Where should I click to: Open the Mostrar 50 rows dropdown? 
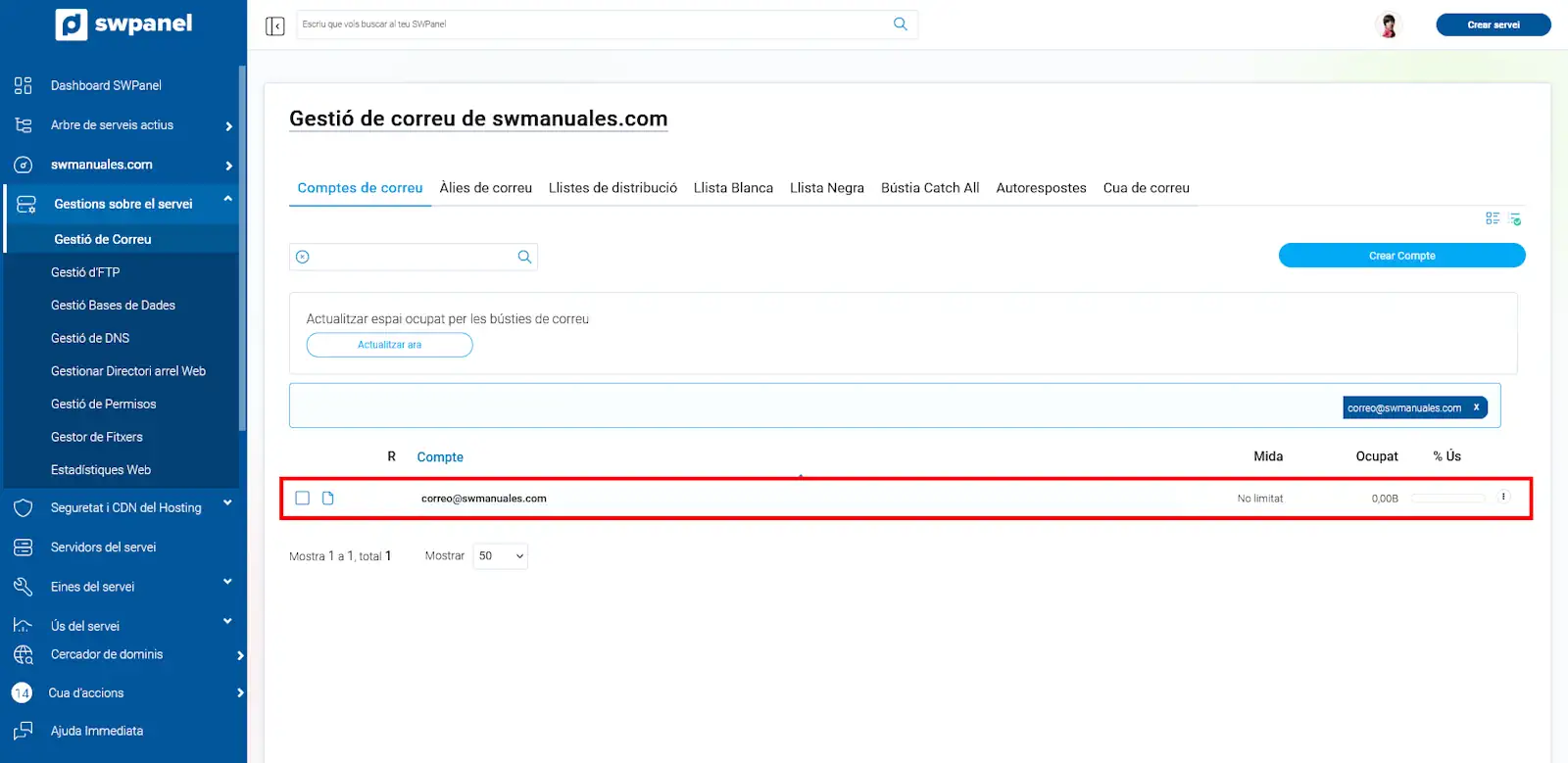pos(500,555)
